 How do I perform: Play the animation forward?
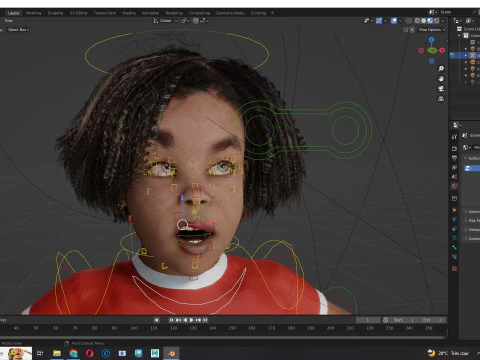tap(192, 320)
